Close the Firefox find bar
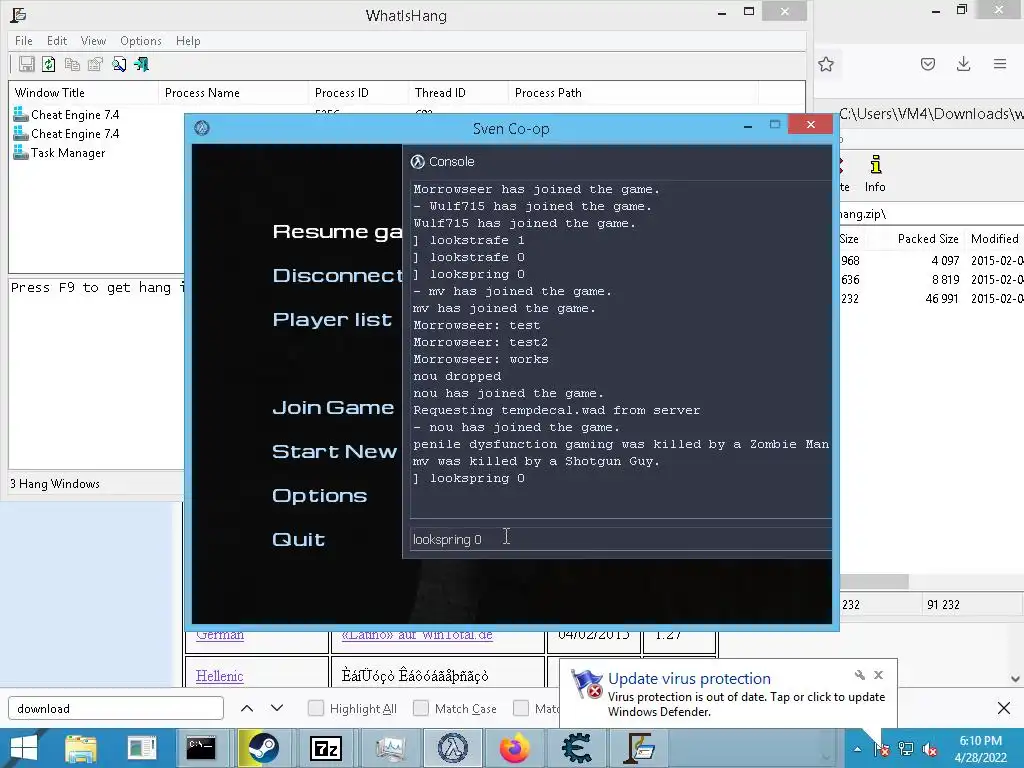 click(x=1004, y=708)
